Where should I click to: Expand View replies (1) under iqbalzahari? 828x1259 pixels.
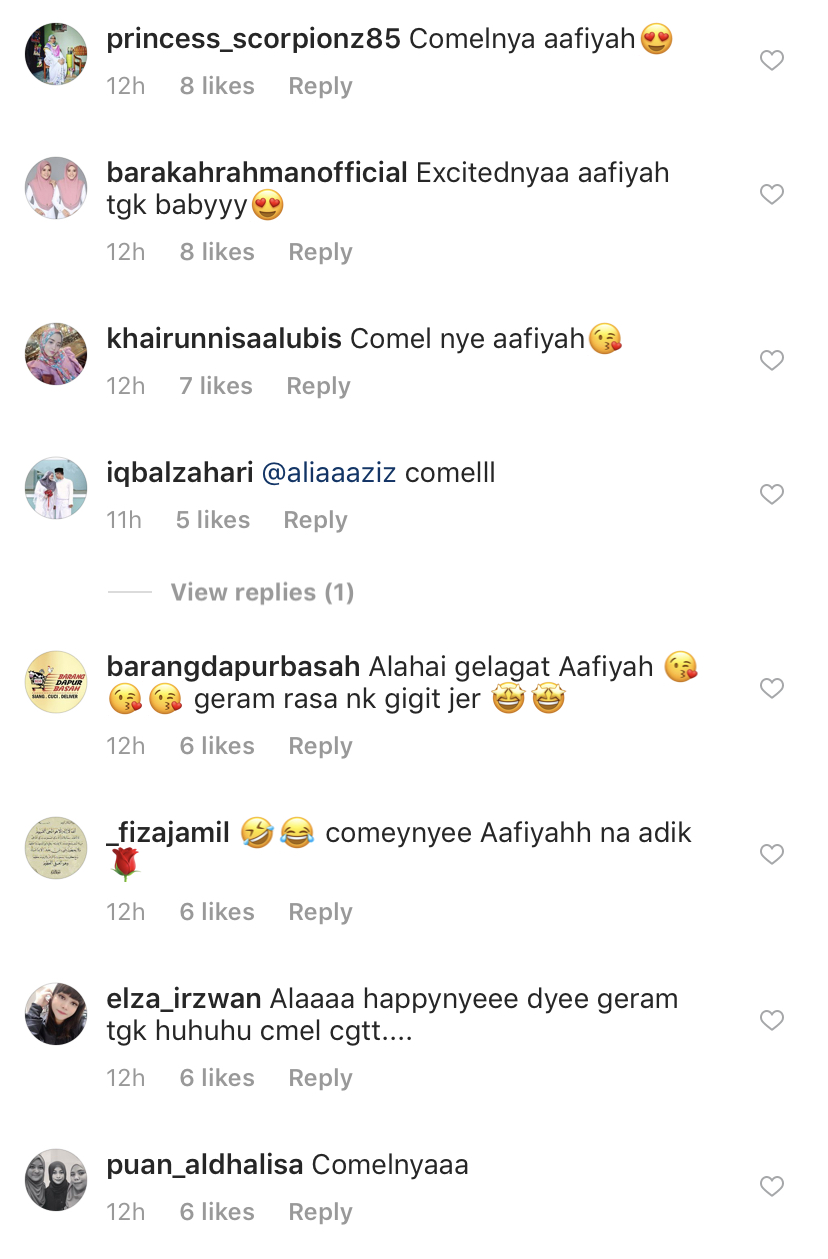coord(262,592)
